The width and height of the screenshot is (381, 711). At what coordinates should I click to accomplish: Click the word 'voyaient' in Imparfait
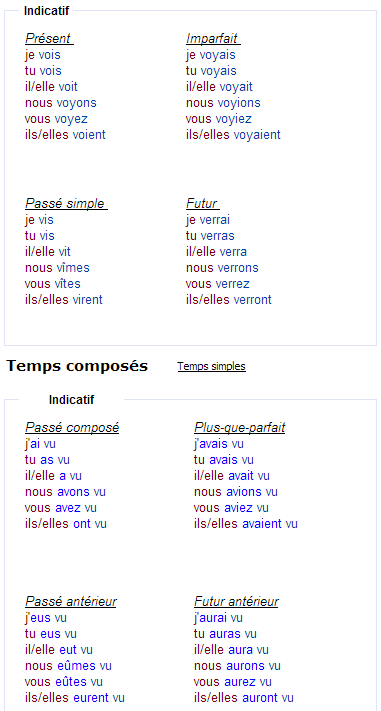coord(257,135)
